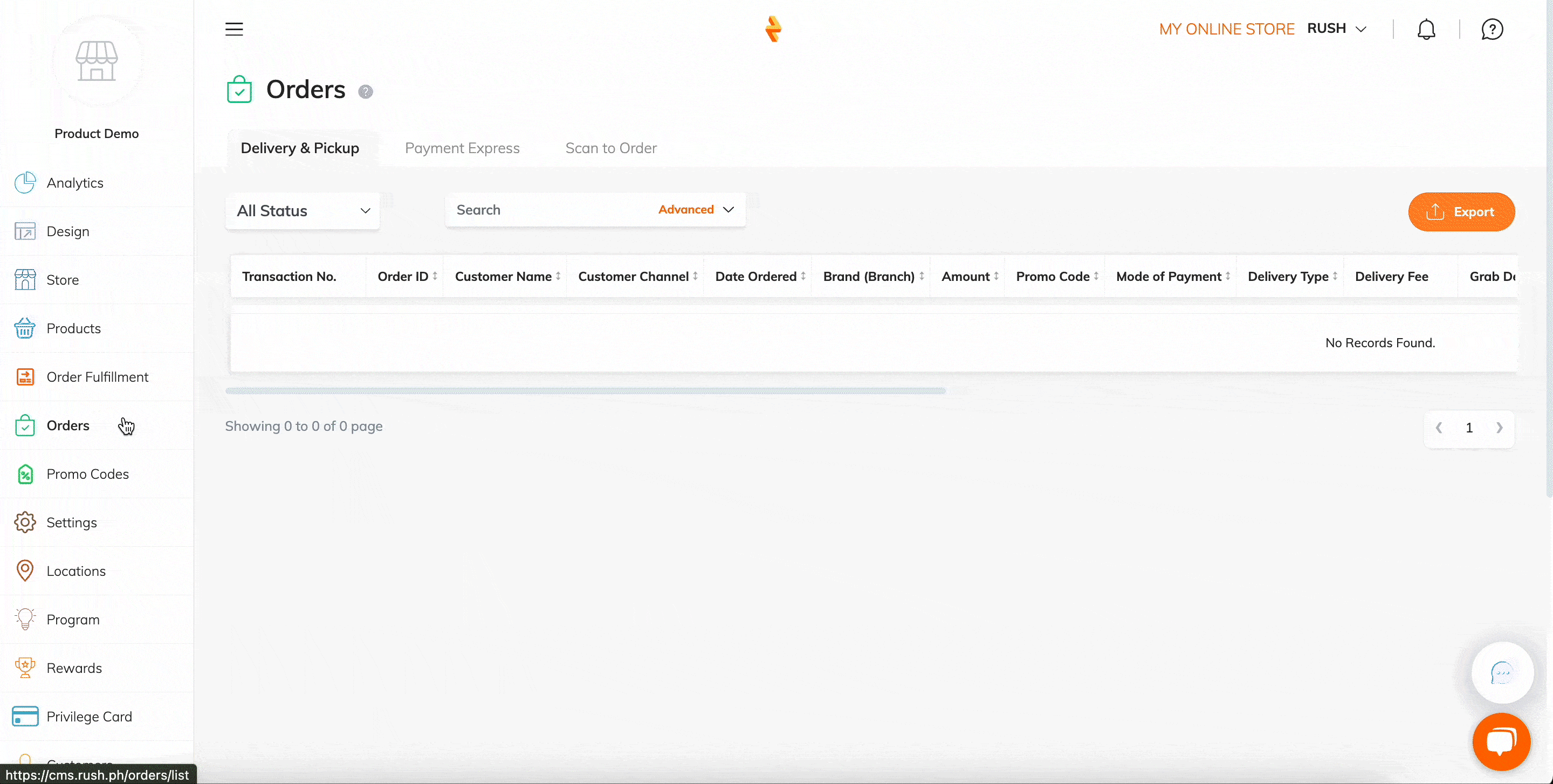Click the Settings gear icon
Viewport: 1553px width, 784px height.
[25, 522]
